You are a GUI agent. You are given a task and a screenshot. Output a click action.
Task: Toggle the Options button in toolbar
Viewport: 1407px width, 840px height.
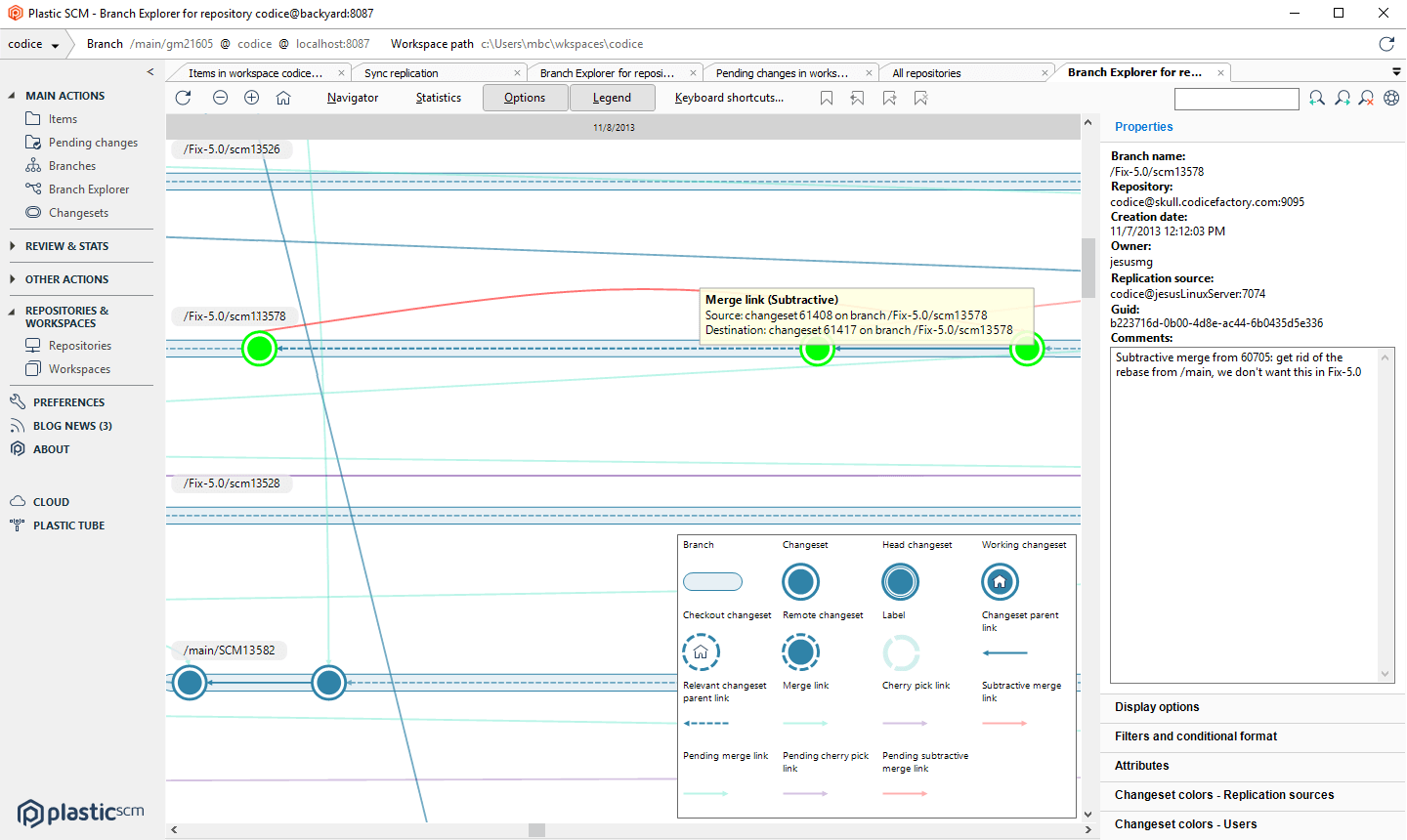[525, 98]
